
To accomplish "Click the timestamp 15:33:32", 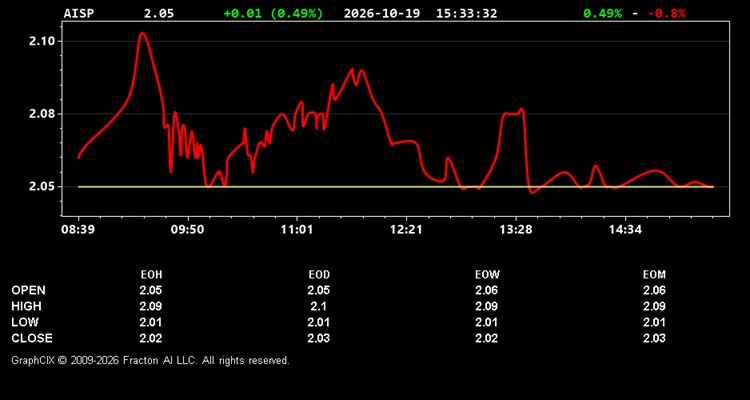I will (466, 13).
